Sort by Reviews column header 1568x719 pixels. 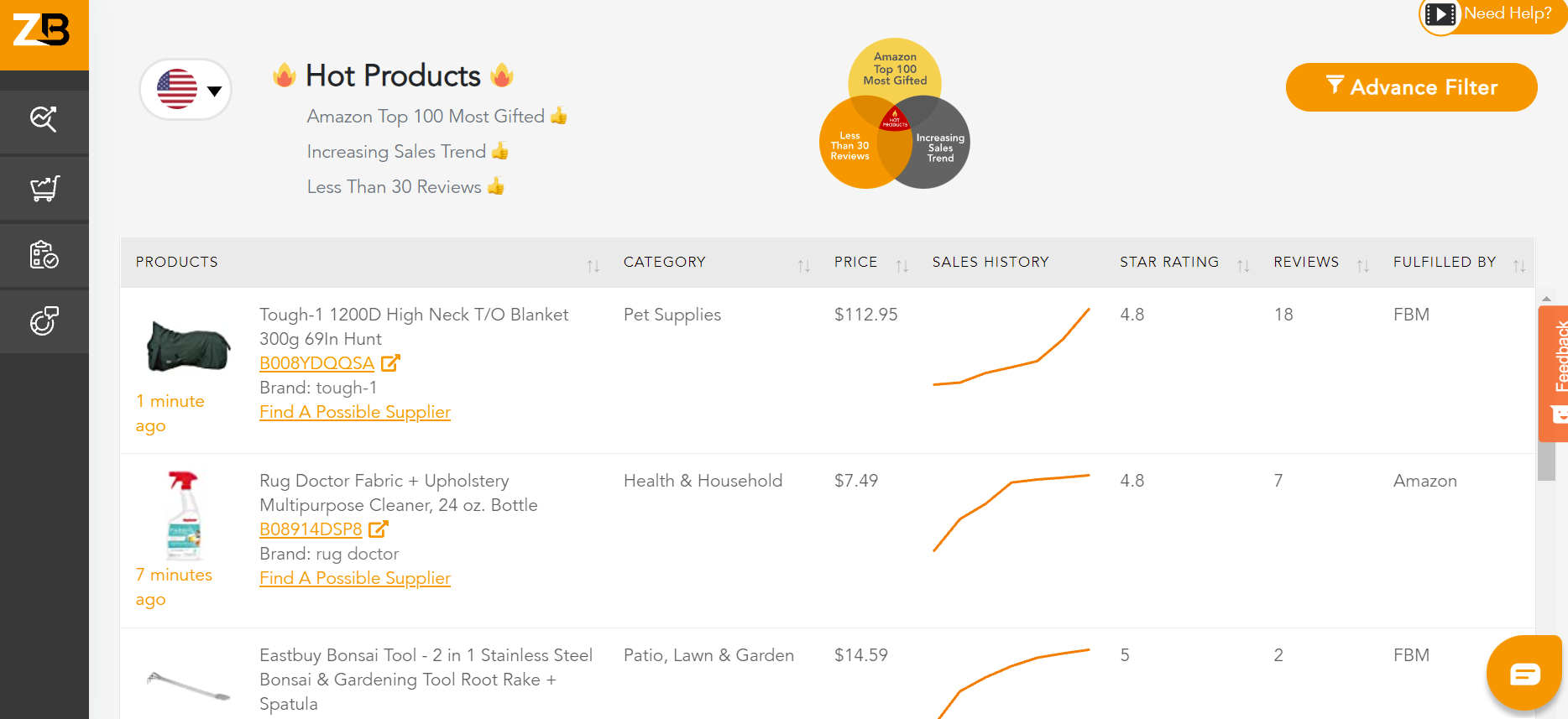1363,266
